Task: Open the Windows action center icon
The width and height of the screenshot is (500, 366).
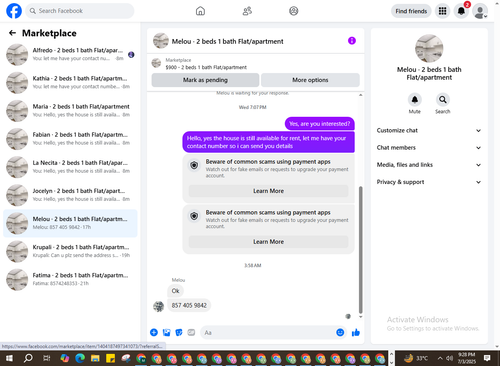Action: 487,358
